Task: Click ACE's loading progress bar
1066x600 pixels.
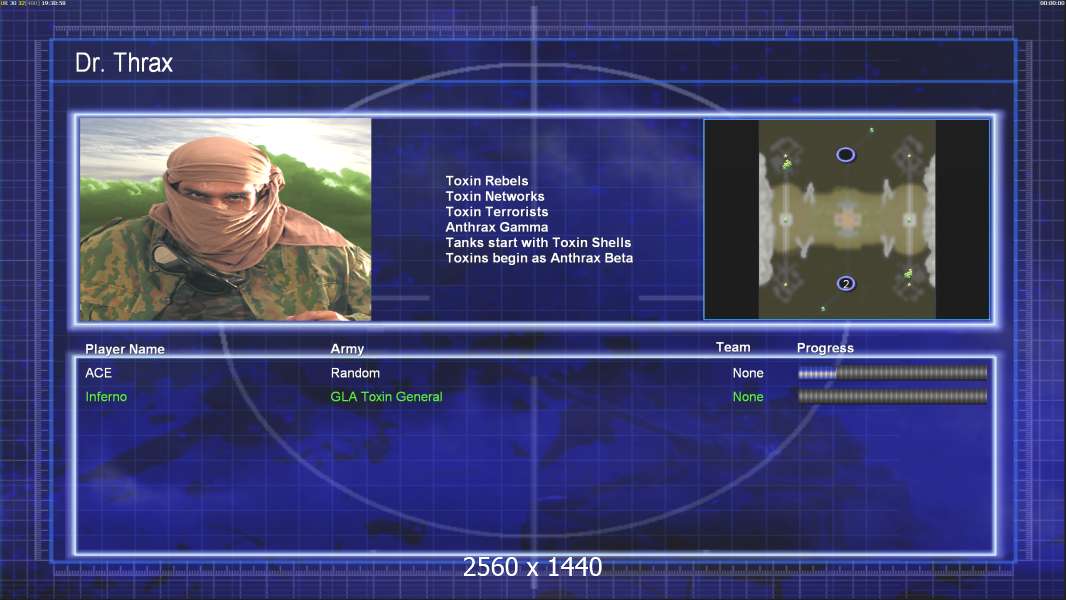Action: pos(893,373)
